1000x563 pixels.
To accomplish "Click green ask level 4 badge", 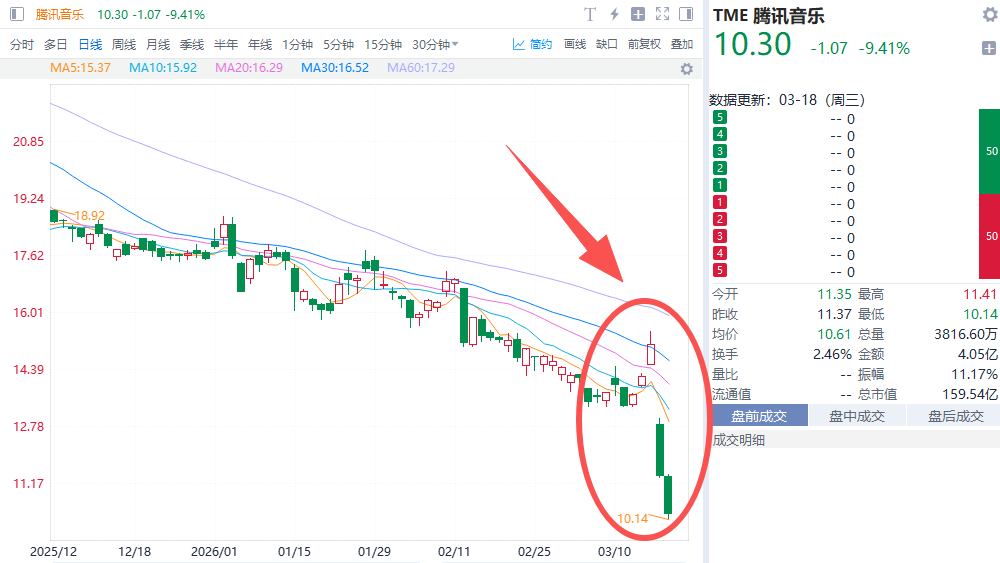I will click(720, 134).
